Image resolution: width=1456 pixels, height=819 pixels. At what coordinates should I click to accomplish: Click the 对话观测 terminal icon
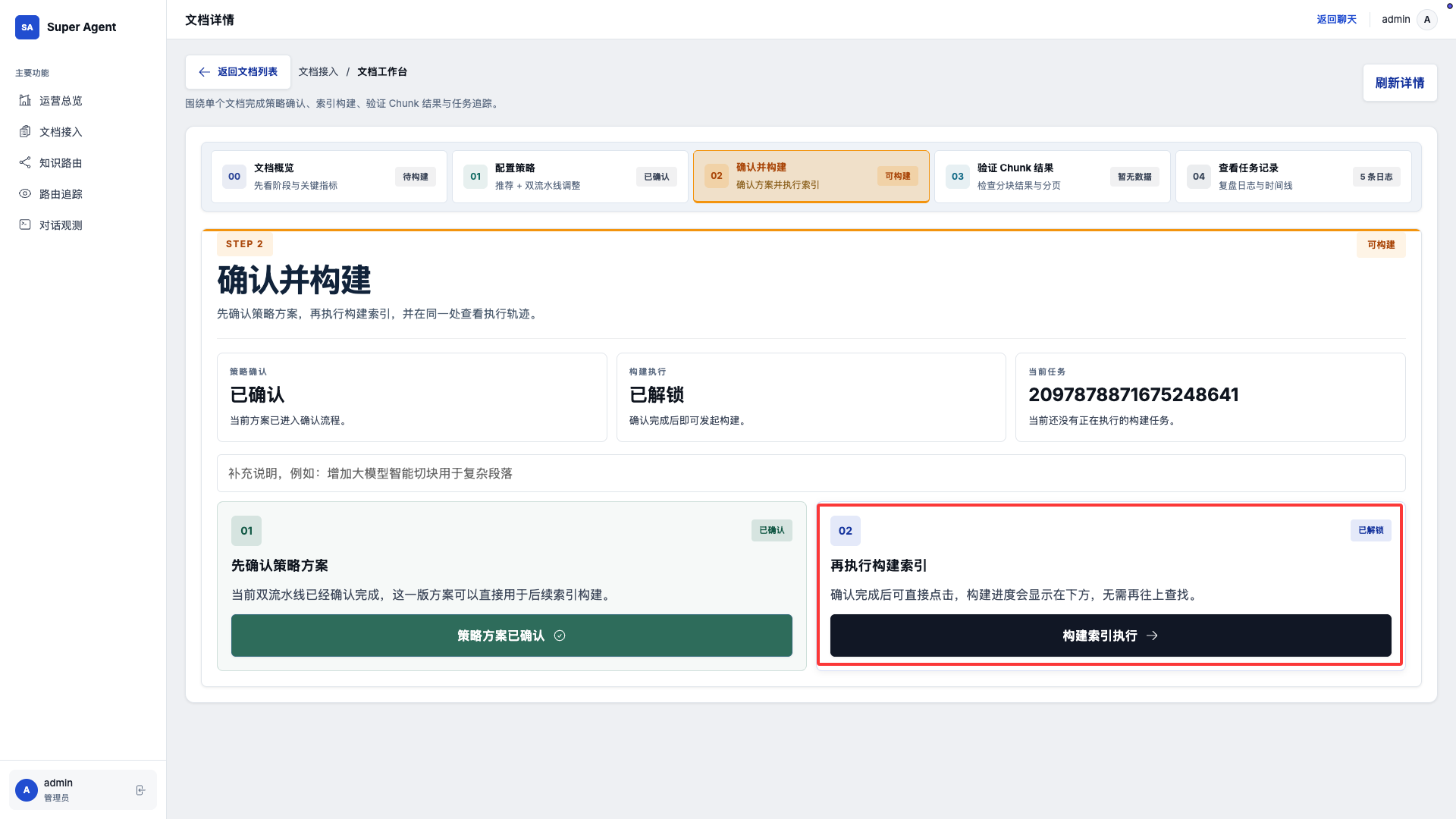25,224
